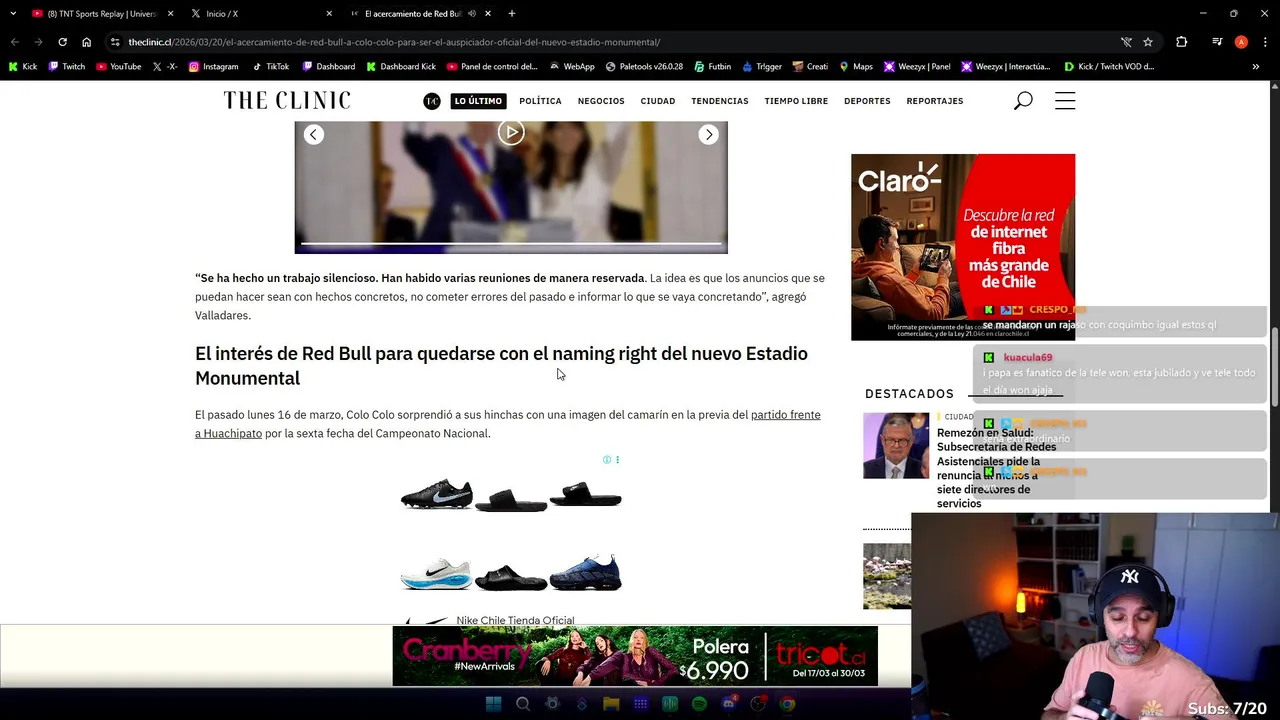
Task: Close the TNT Sports Replay tab
Action: (170, 14)
